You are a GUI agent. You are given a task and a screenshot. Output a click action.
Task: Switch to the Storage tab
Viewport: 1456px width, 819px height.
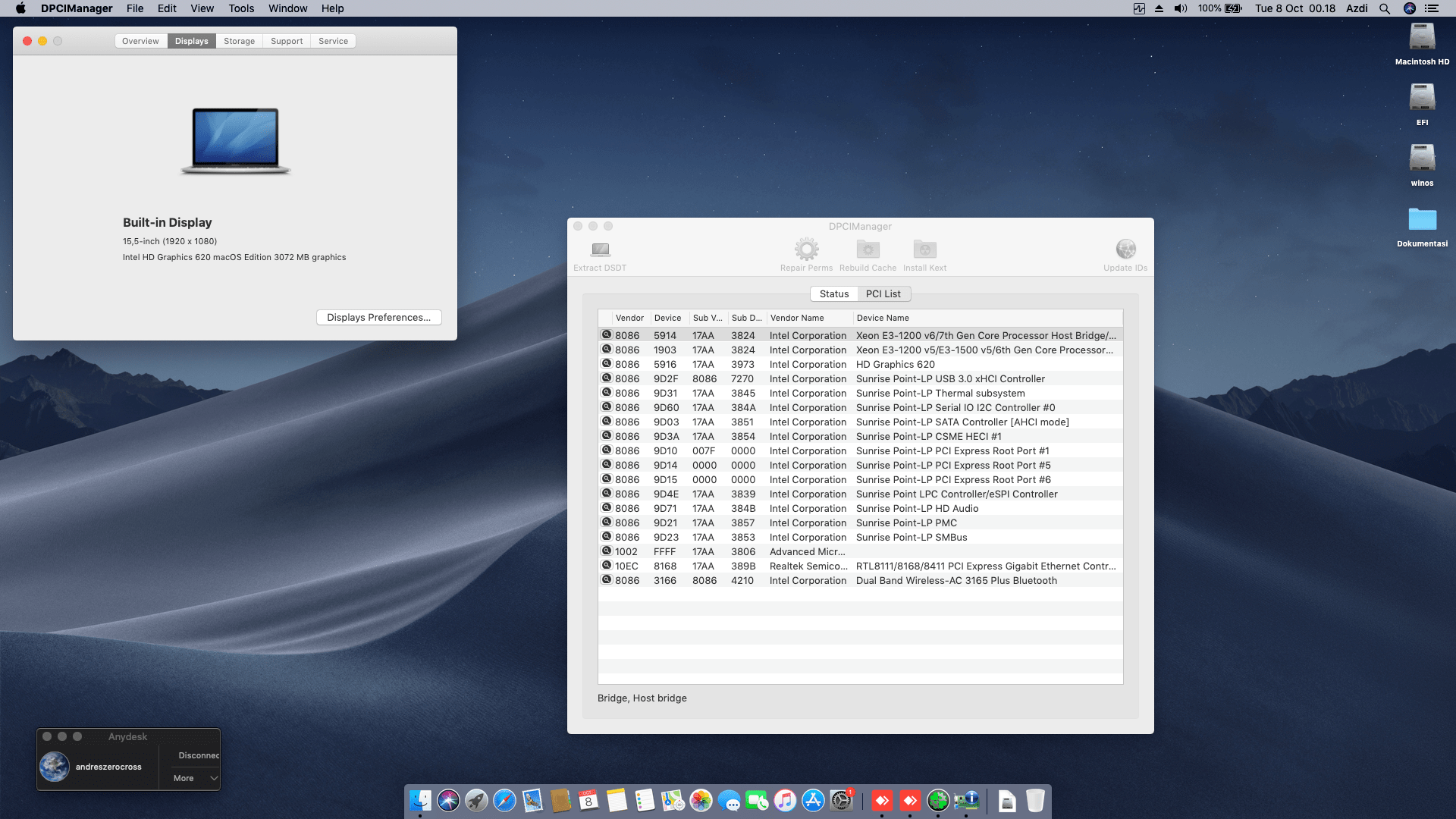239,41
